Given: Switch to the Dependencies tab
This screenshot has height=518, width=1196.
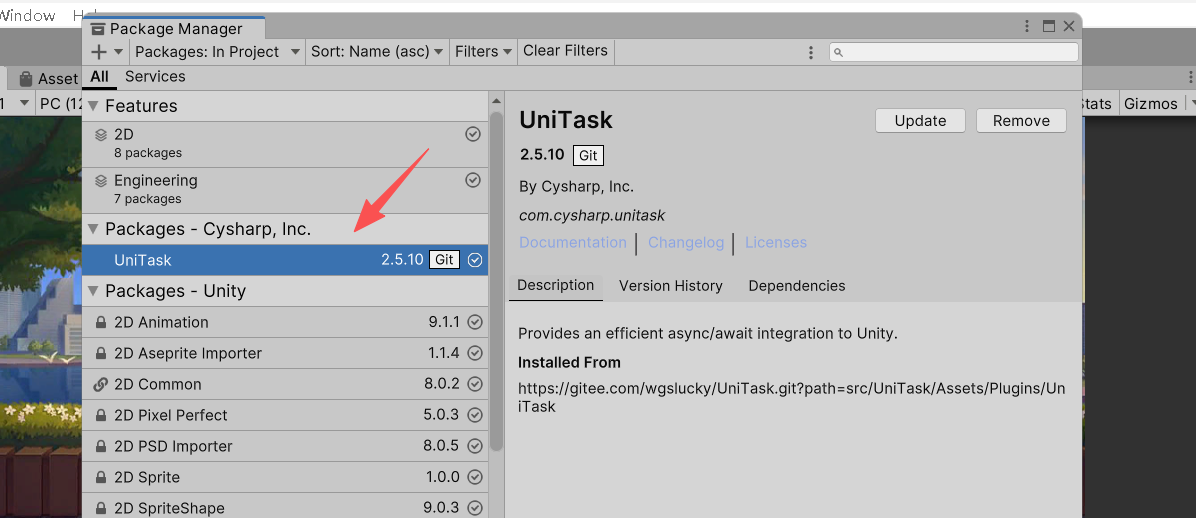Looking at the screenshot, I should click(796, 286).
